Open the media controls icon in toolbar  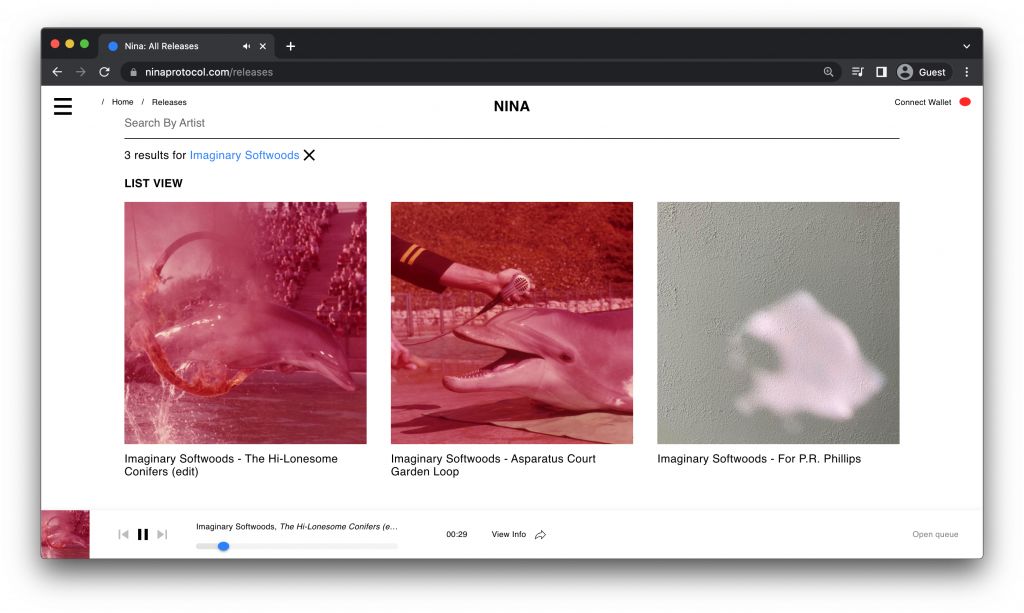858,72
